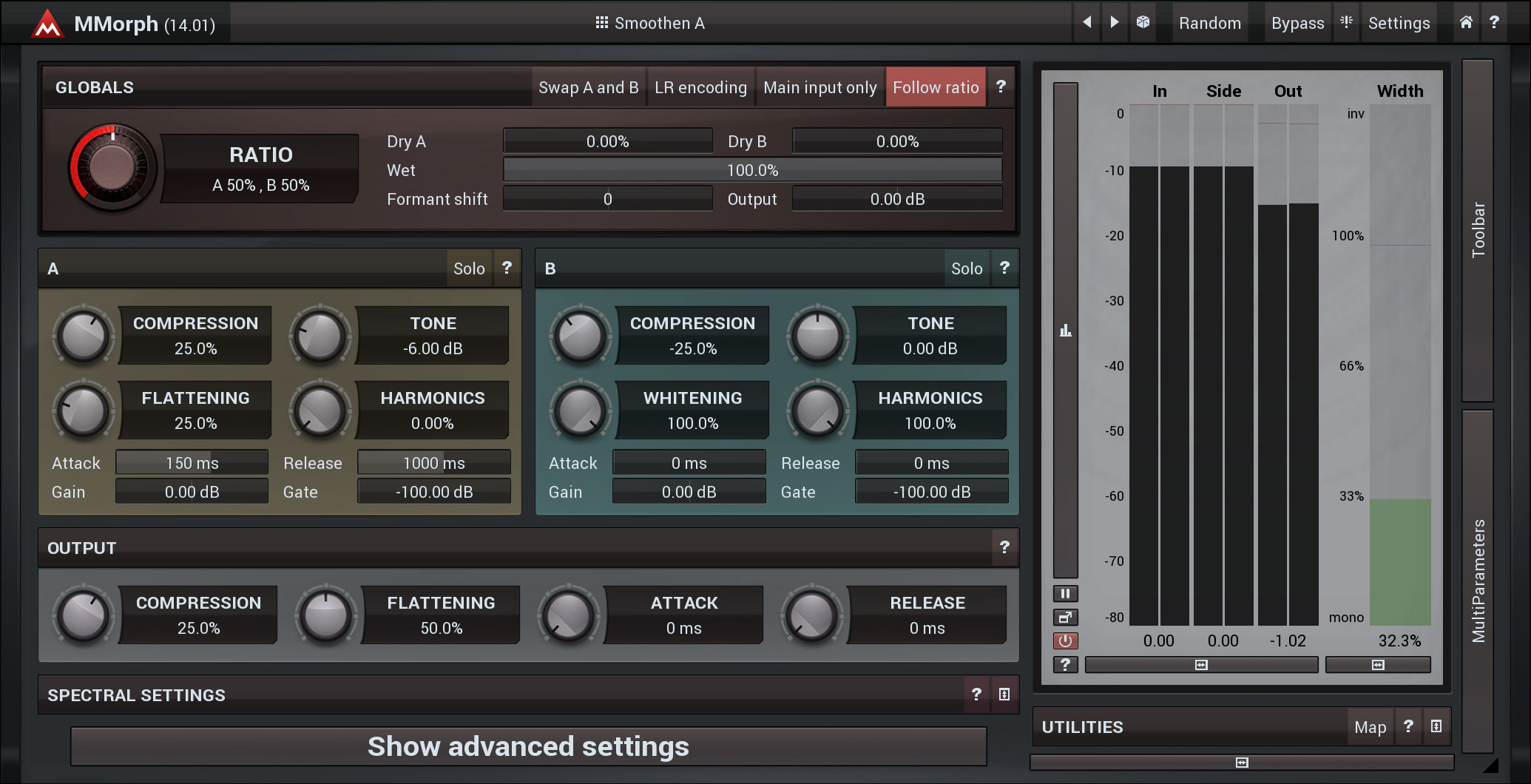This screenshot has height=784, width=1531.
Task: Open Globals panel help question mark
Action: [1001, 87]
